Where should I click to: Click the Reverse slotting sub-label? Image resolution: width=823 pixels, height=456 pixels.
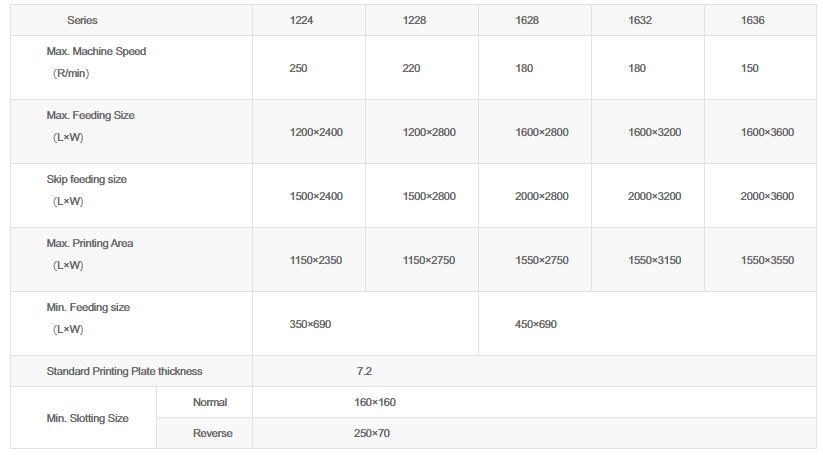pyautogui.click(x=212, y=433)
